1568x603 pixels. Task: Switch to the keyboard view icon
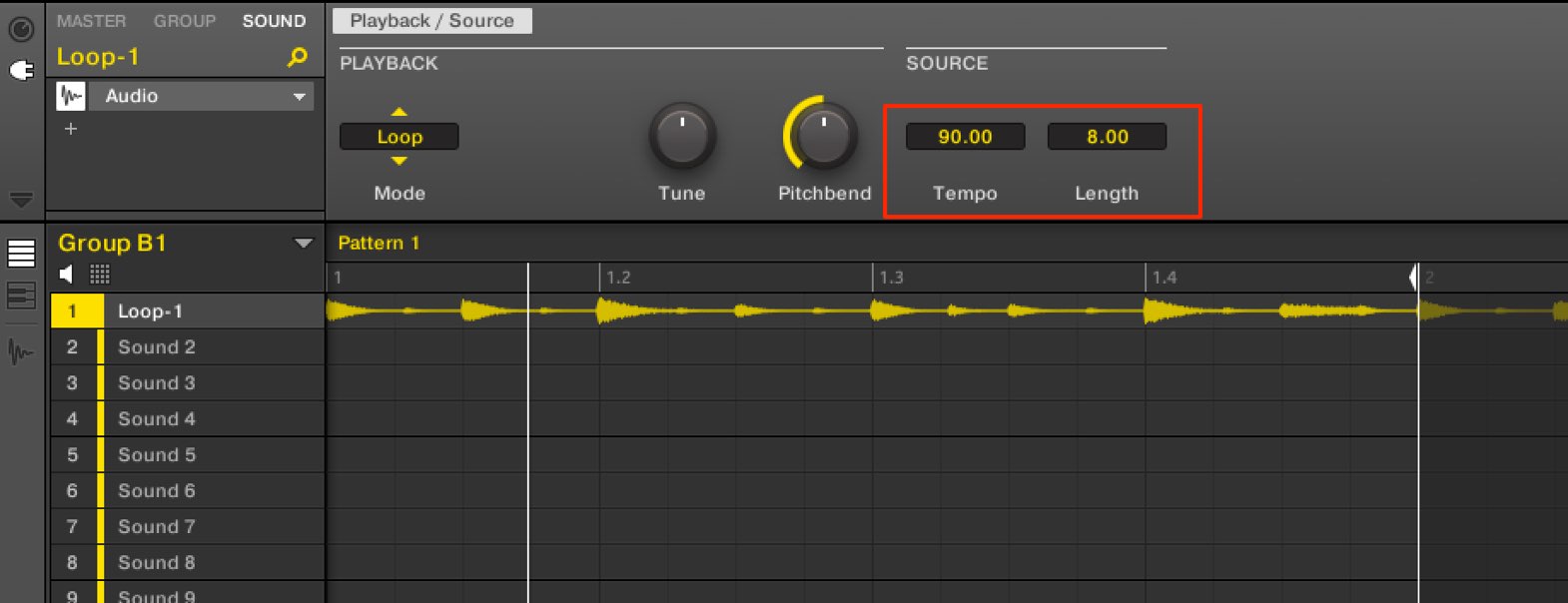click(21, 297)
